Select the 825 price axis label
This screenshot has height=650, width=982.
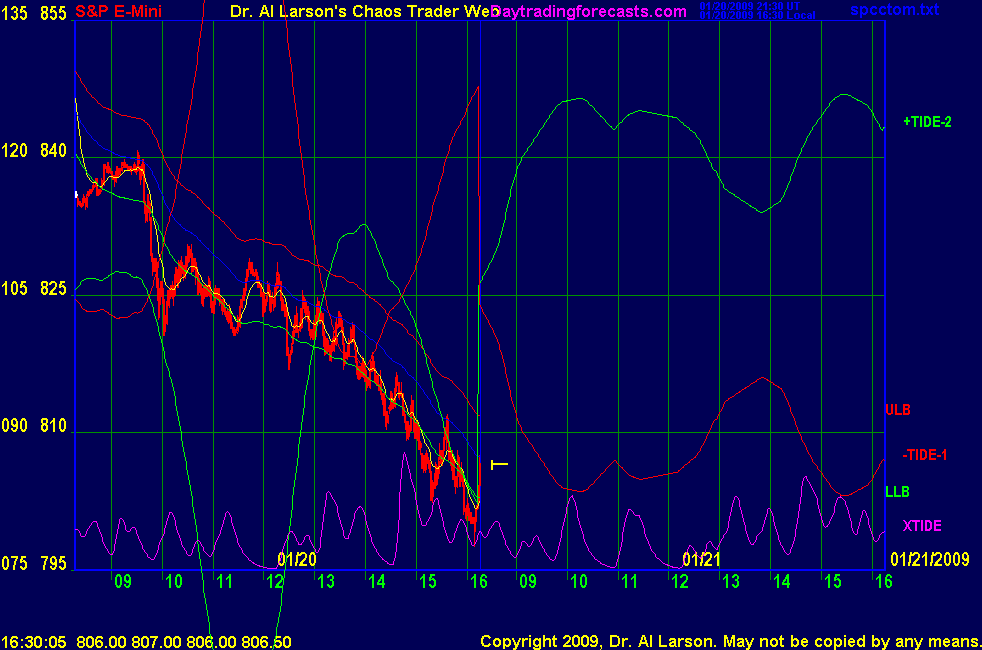point(53,289)
